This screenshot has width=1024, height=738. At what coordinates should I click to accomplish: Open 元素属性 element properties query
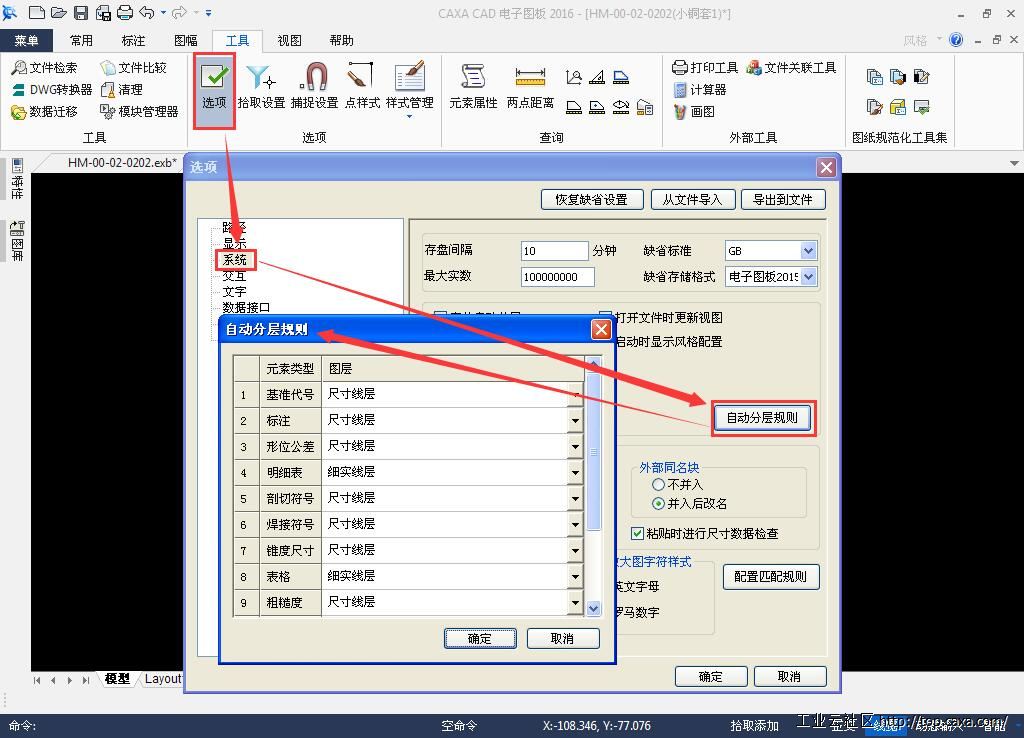coord(473,86)
